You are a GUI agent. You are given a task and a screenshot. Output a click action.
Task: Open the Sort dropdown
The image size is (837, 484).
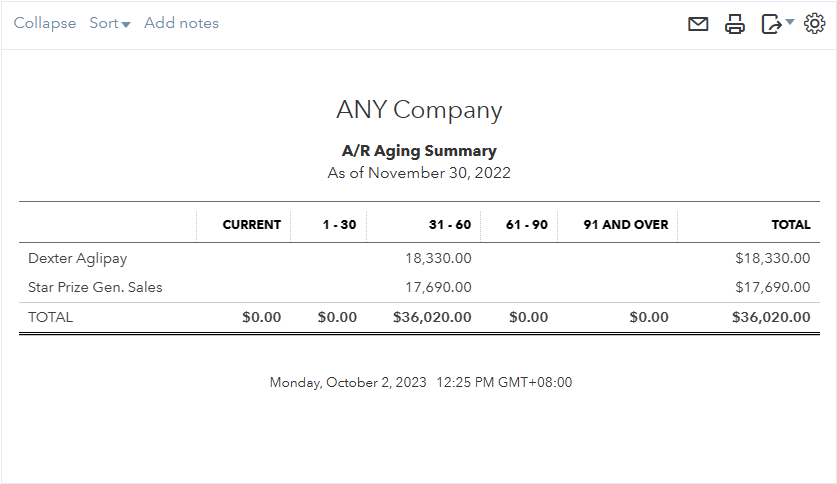(110, 23)
